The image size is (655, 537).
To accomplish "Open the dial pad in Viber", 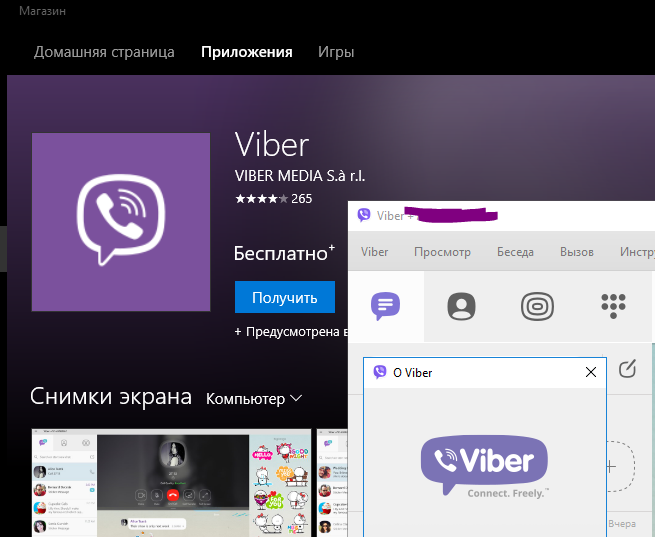I will pos(613,306).
